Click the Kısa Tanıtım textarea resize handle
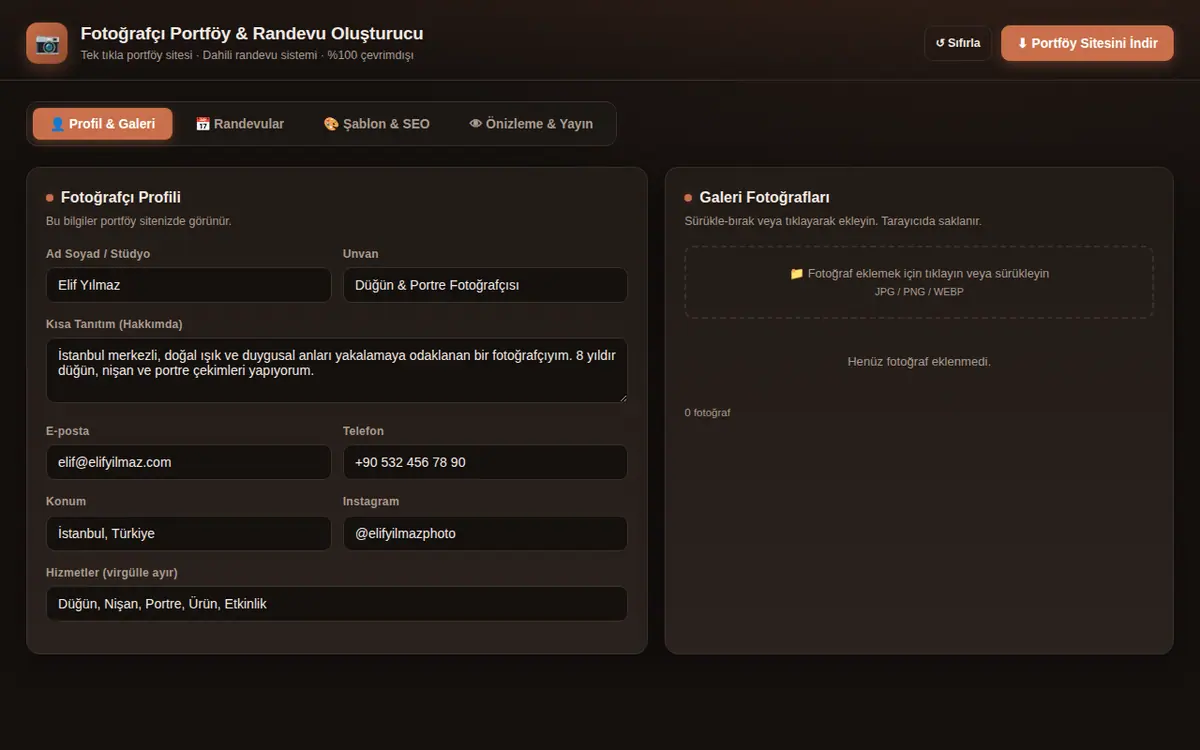 click(621, 396)
